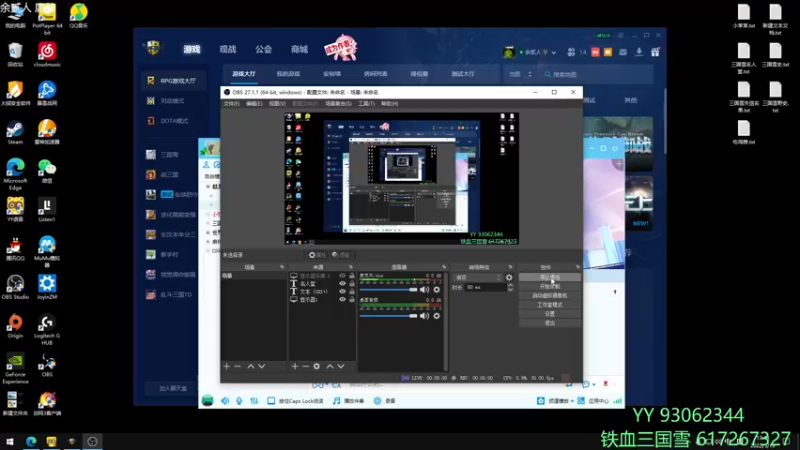Open GeForce Experience desktop icon

coord(15,368)
